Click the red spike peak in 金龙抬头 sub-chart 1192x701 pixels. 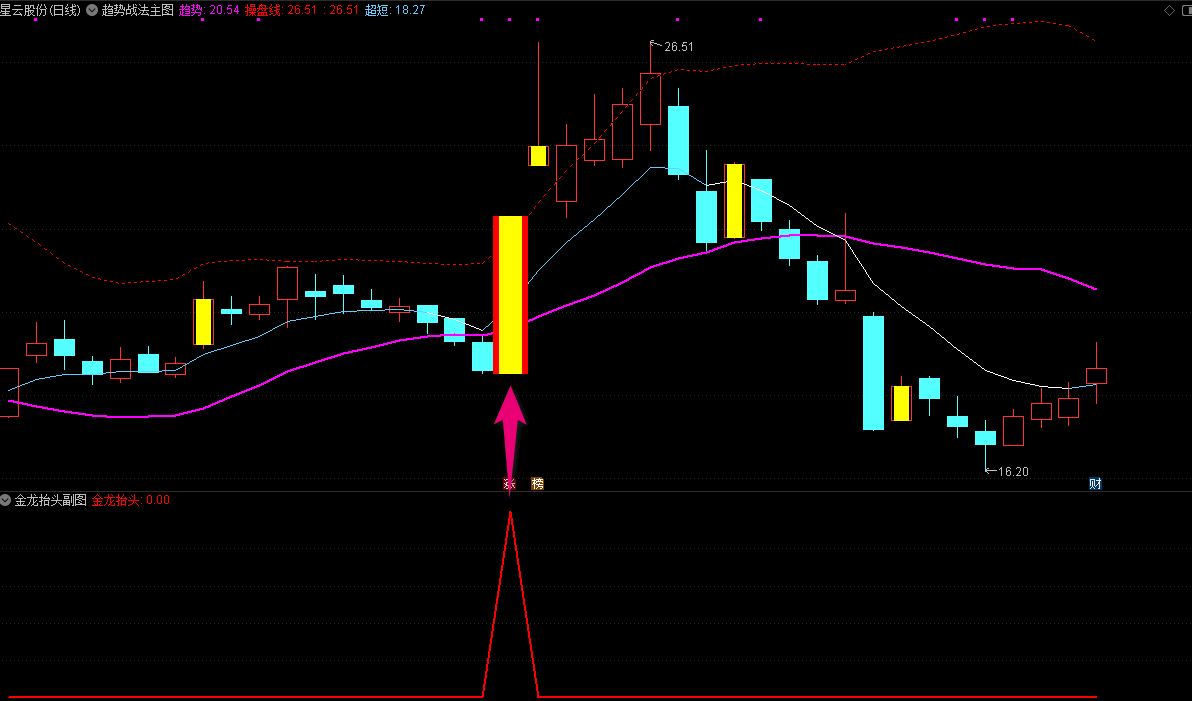[x=510, y=512]
